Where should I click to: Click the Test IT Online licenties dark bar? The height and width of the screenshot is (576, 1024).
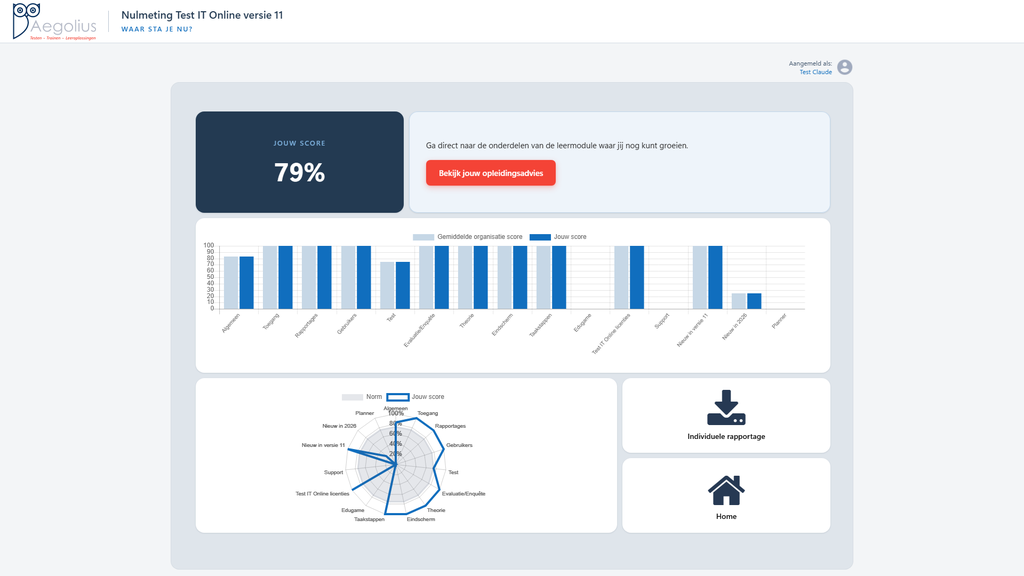(637, 278)
